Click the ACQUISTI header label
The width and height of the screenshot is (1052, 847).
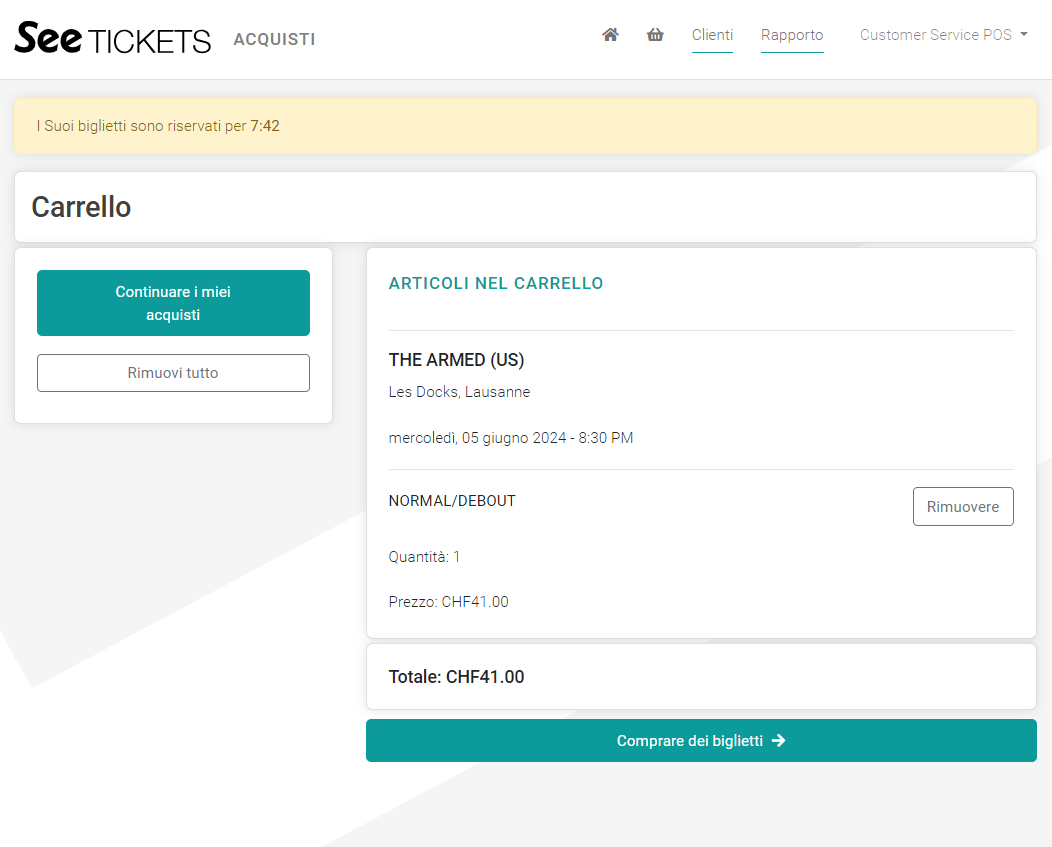click(274, 40)
